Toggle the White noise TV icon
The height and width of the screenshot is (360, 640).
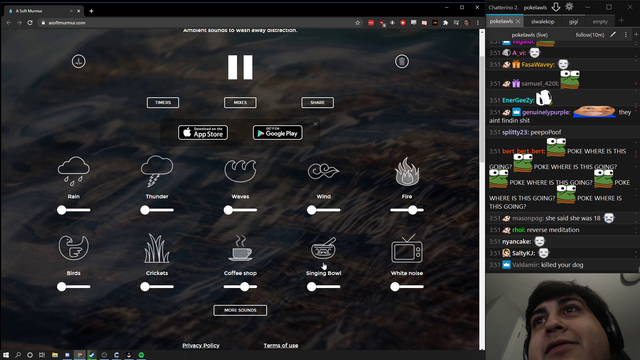coord(407,248)
